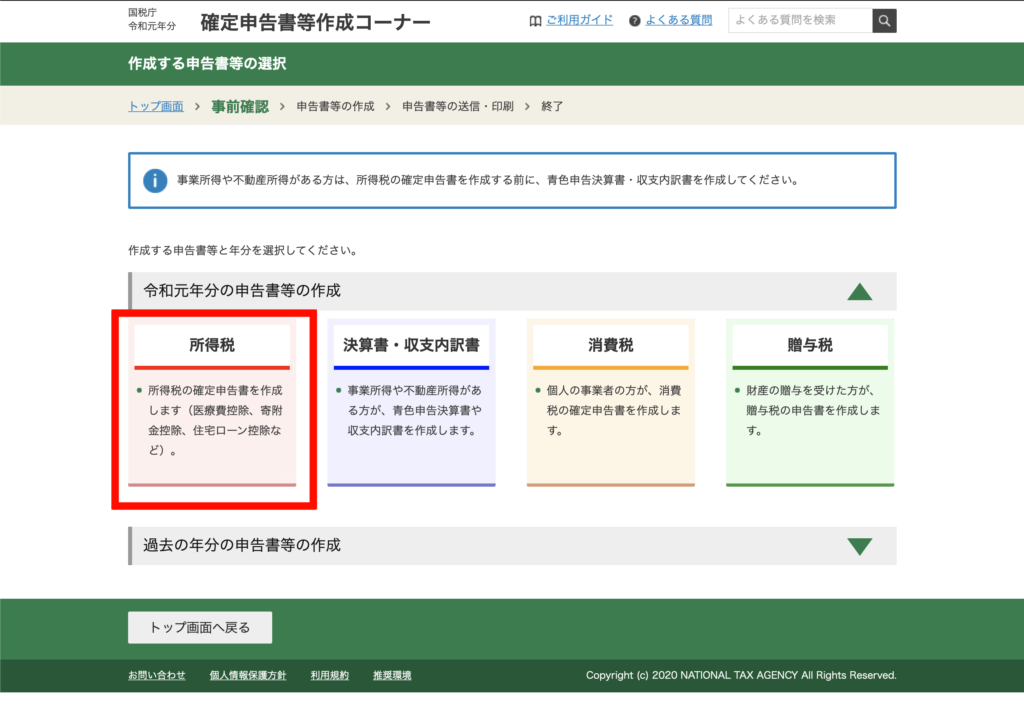The height and width of the screenshot is (714, 1024).
Task: Click the question mark icon beside よくある質問
Action: coord(635,21)
